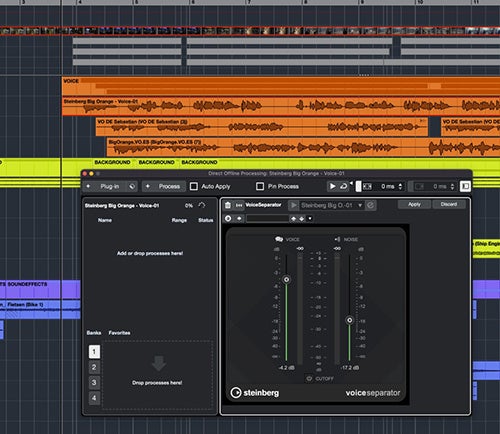This screenshot has width=500, height=434.
Task: Click the Range column header
Action: coord(179,220)
